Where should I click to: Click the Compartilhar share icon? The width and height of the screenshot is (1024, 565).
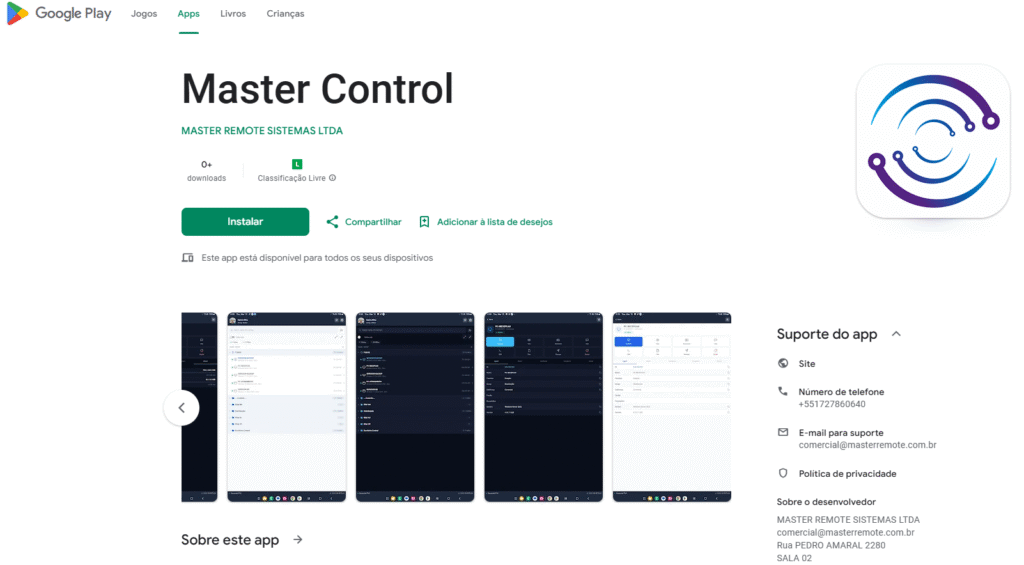tap(332, 222)
